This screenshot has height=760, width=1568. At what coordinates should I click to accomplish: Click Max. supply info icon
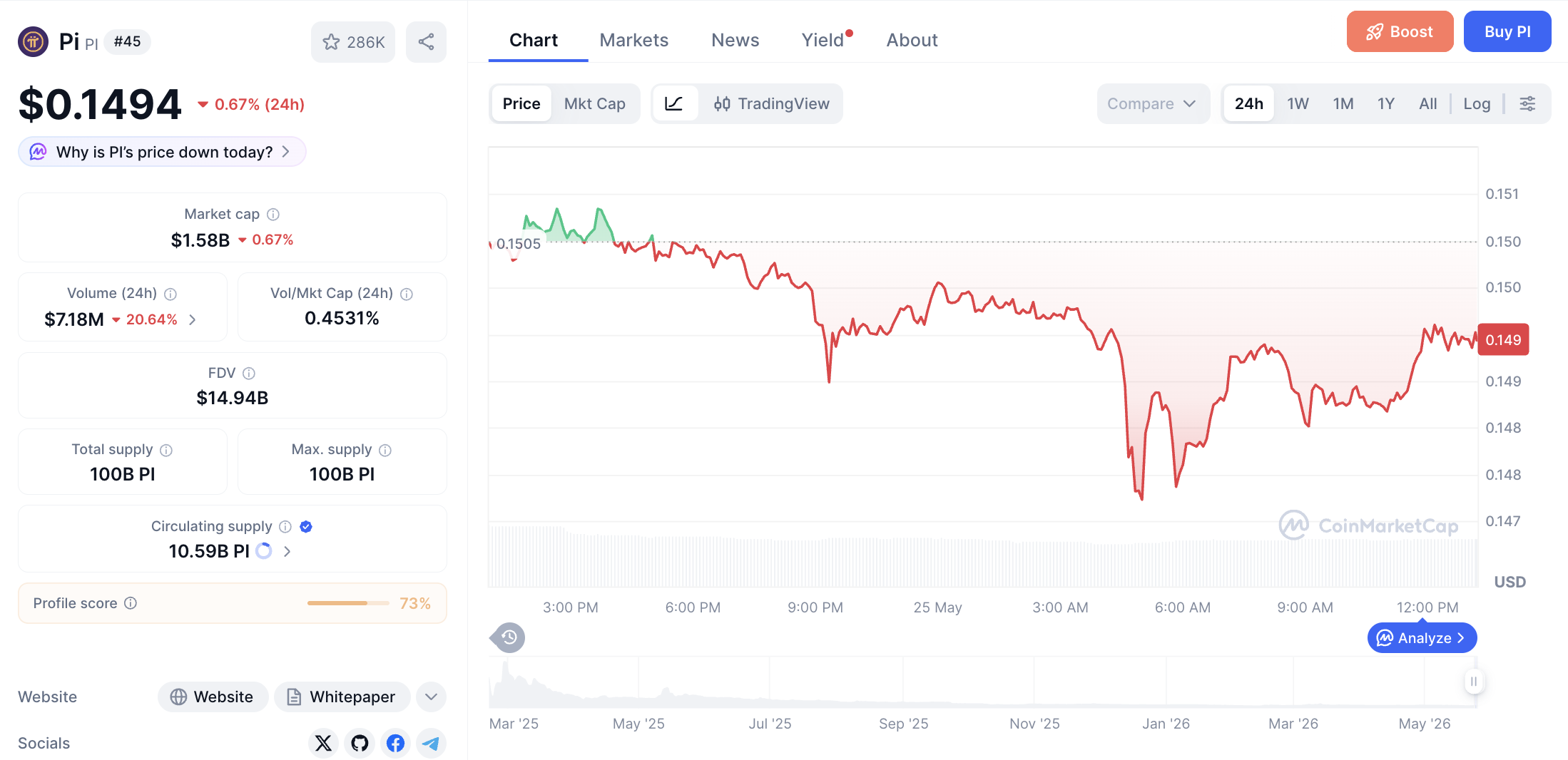(x=385, y=450)
